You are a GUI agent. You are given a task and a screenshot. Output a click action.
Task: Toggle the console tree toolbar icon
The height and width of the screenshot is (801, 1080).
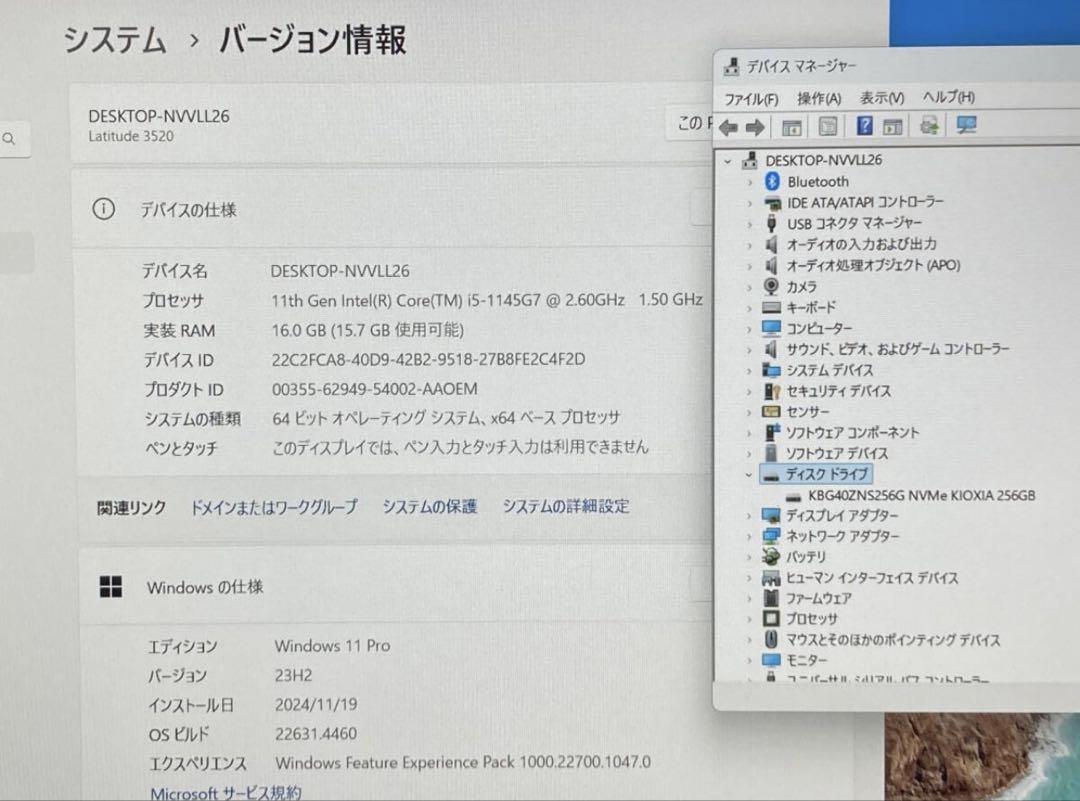point(791,127)
